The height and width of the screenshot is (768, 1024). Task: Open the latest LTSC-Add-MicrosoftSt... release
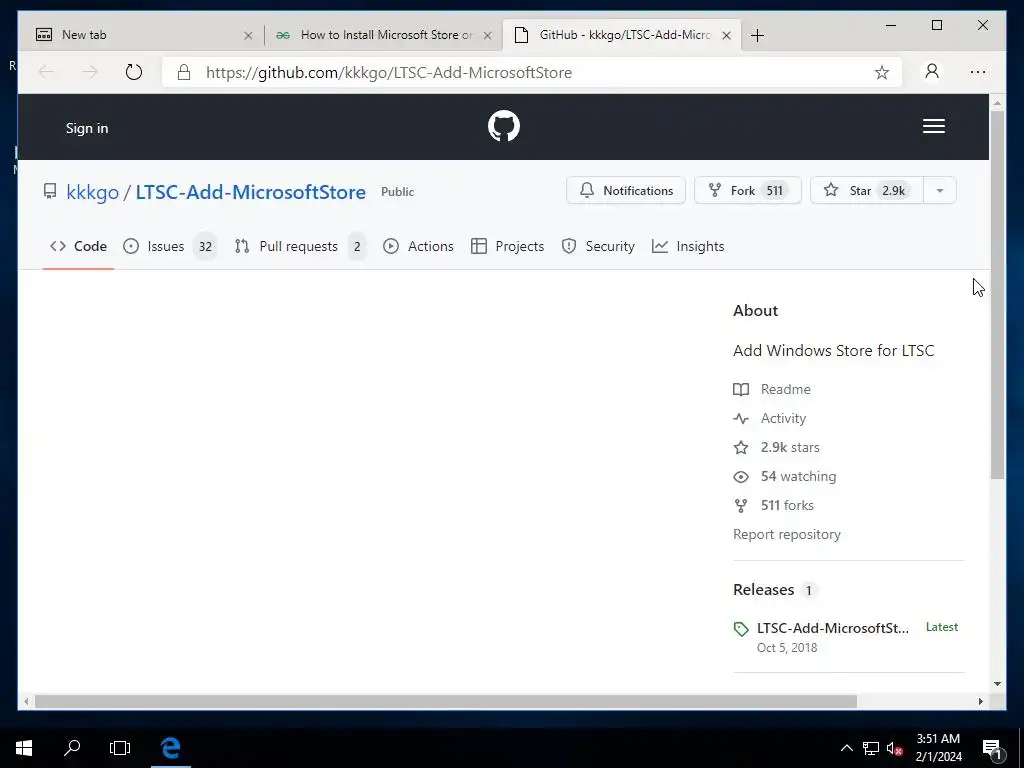tap(833, 628)
